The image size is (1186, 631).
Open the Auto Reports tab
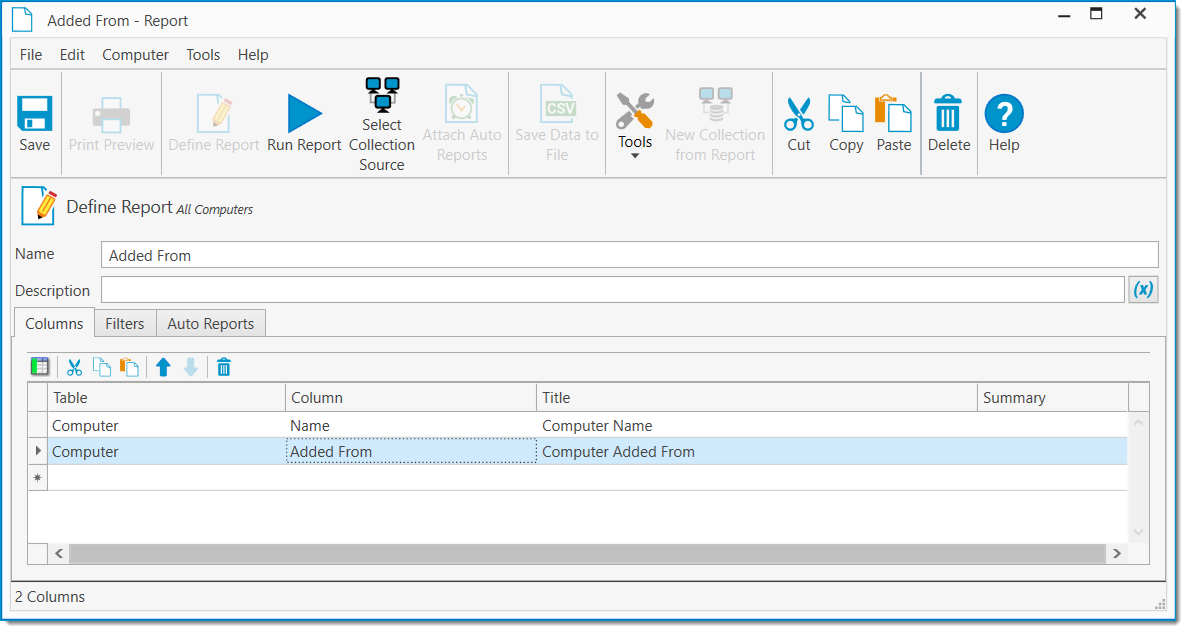point(210,323)
